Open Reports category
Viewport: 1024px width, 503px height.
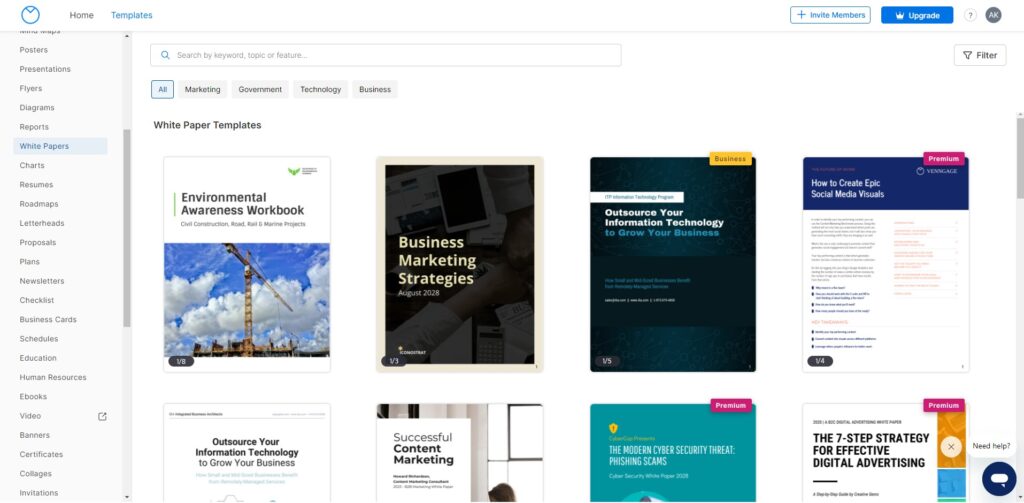[x=34, y=127]
